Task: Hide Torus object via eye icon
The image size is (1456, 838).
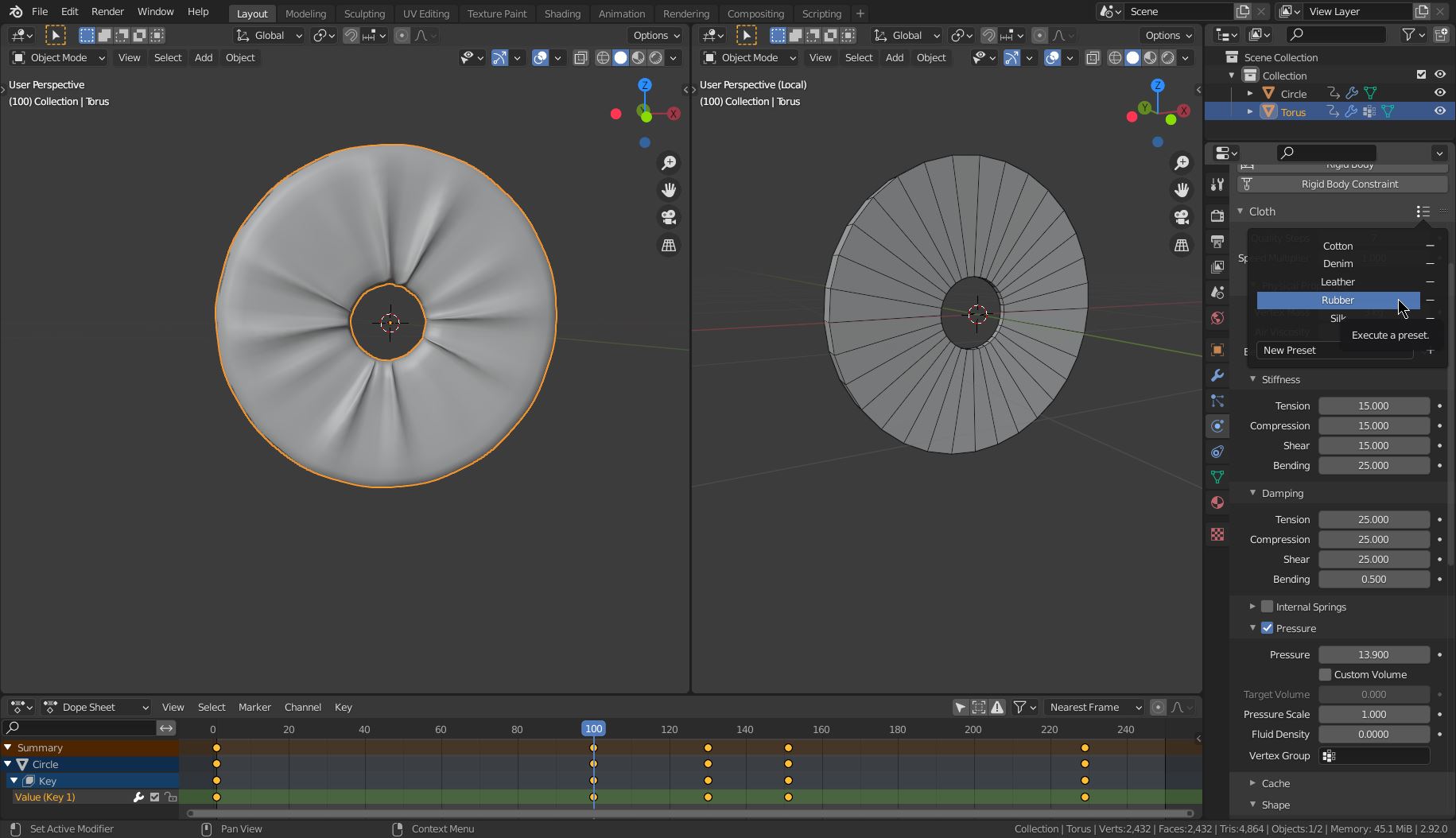Action: (1439, 111)
